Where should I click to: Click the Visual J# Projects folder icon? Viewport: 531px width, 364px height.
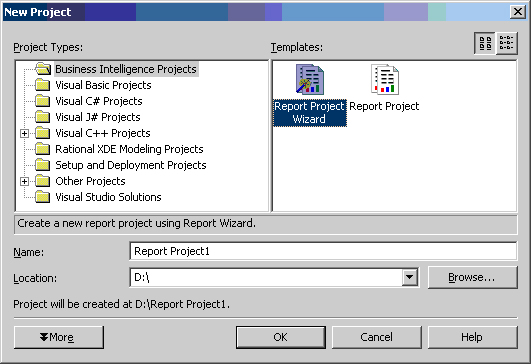coord(43,117)
